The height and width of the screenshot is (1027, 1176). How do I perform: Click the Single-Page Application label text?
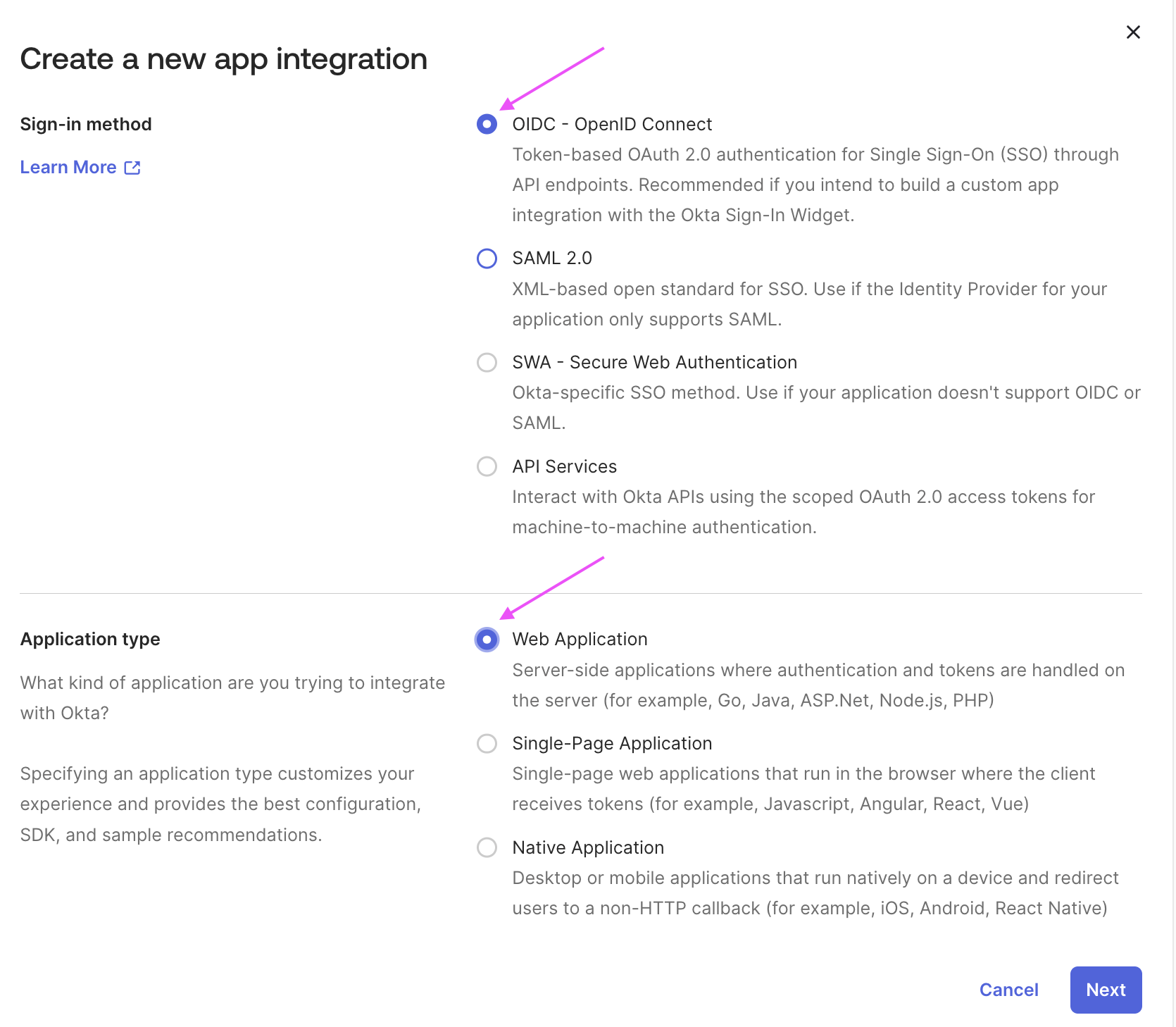click(x=611, y=743)
